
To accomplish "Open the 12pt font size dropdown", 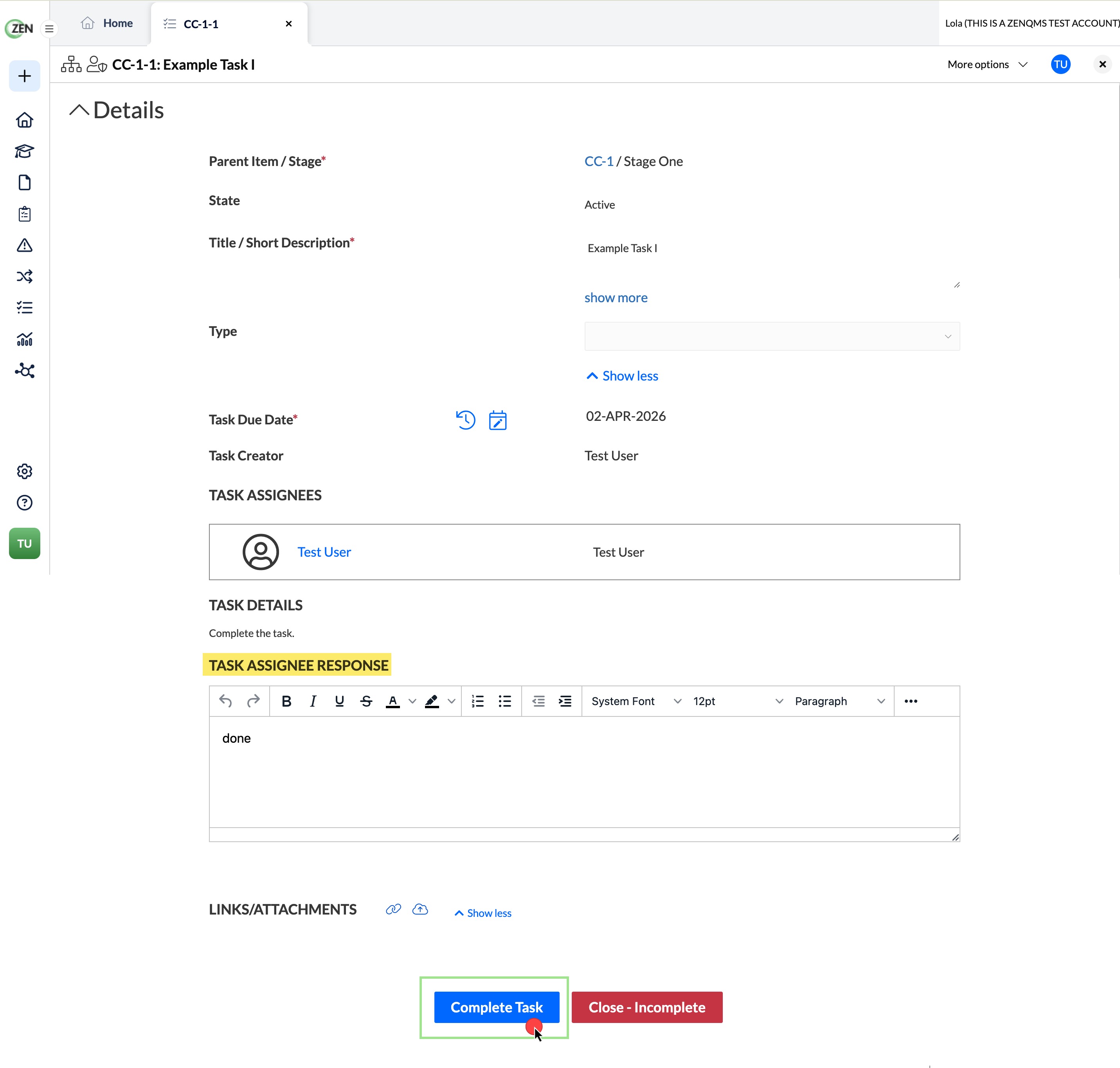I will point(738,702).
